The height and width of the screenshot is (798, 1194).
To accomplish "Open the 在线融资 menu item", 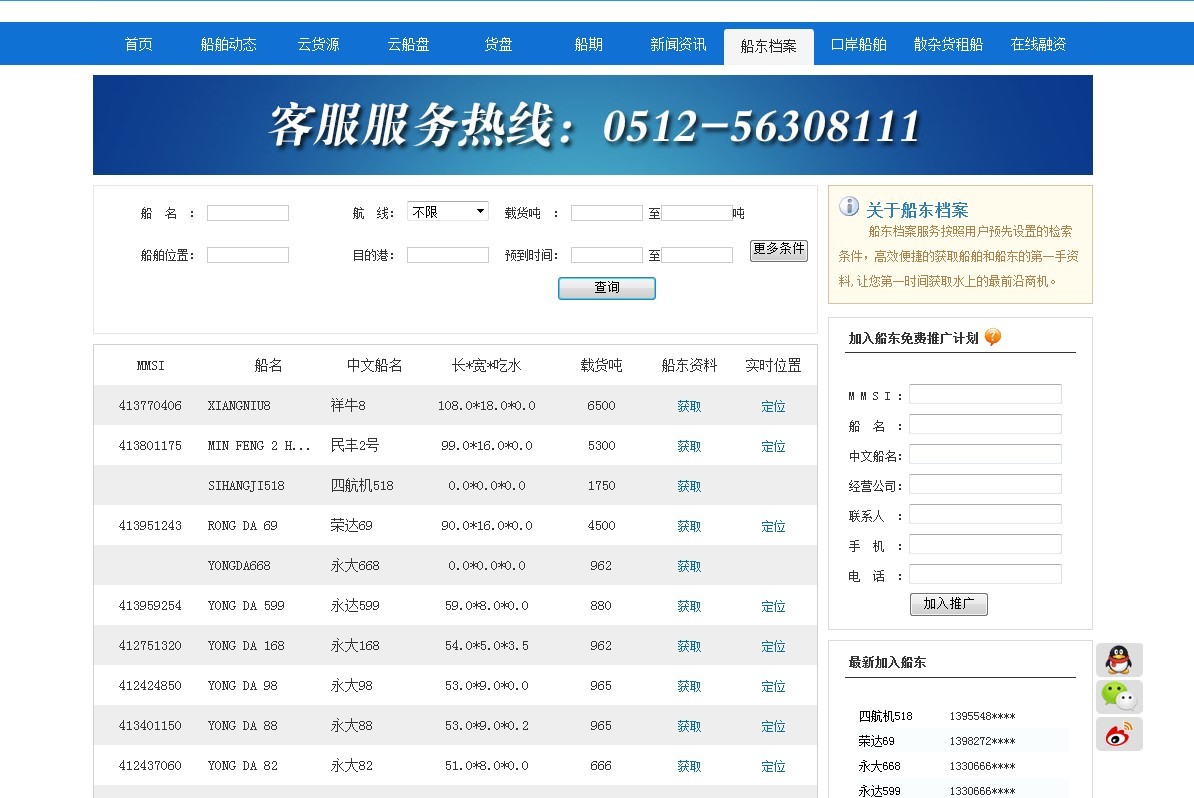I will [1038, 44].
